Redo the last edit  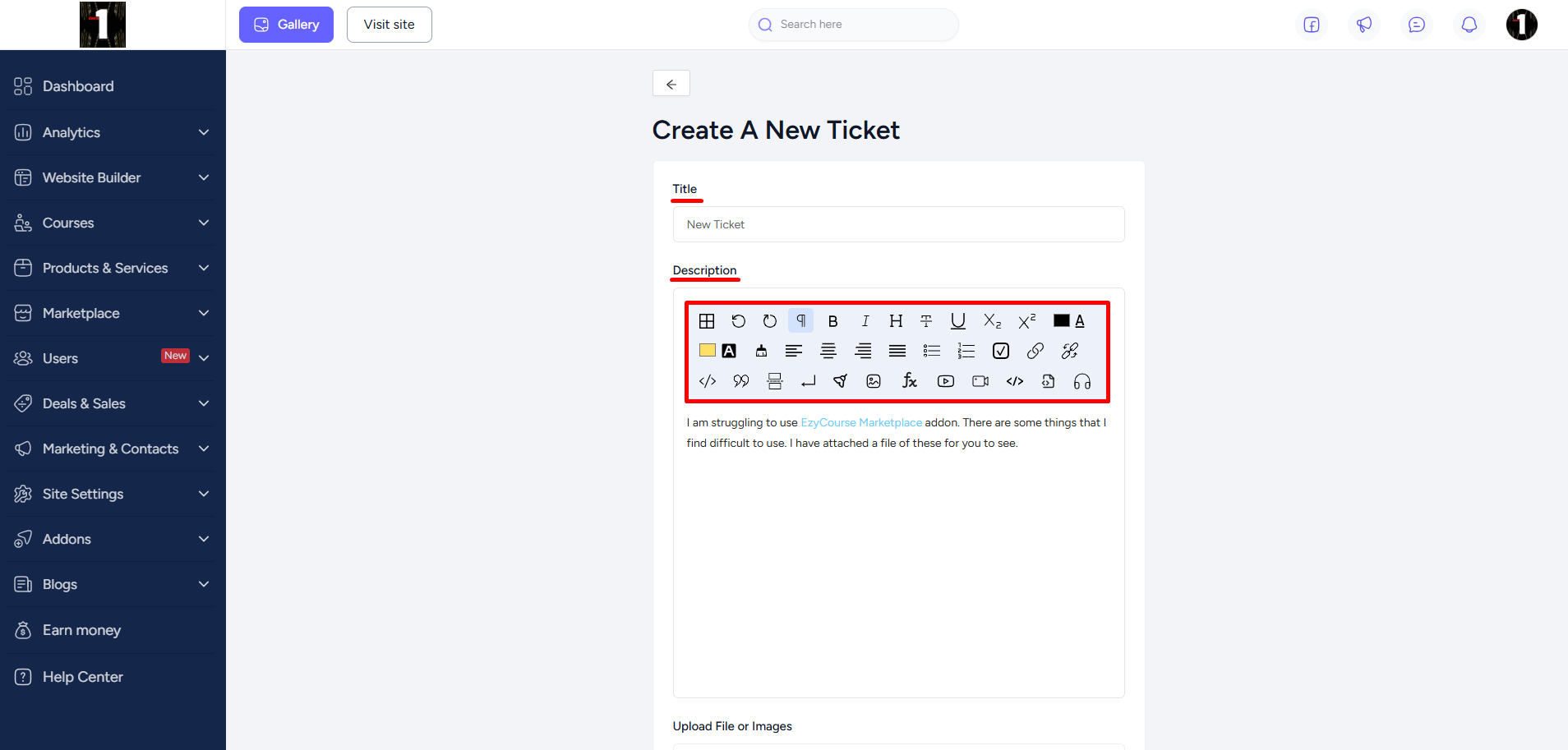(769, 321)
